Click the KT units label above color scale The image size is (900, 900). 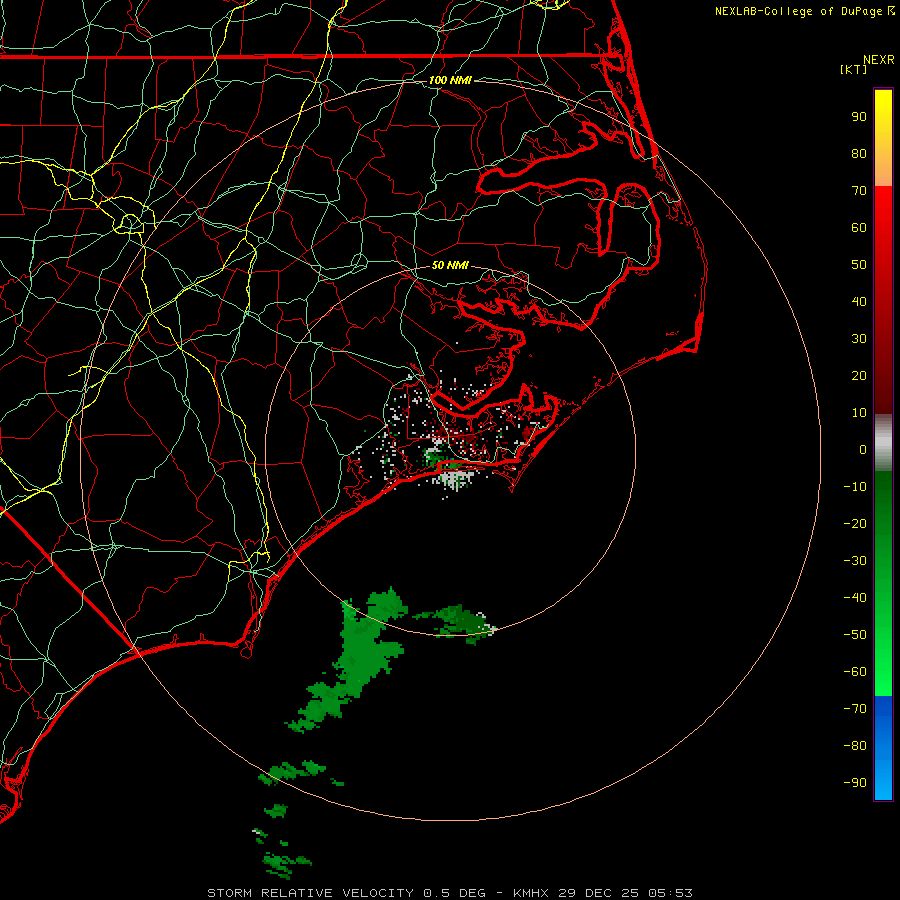point(853,69)
